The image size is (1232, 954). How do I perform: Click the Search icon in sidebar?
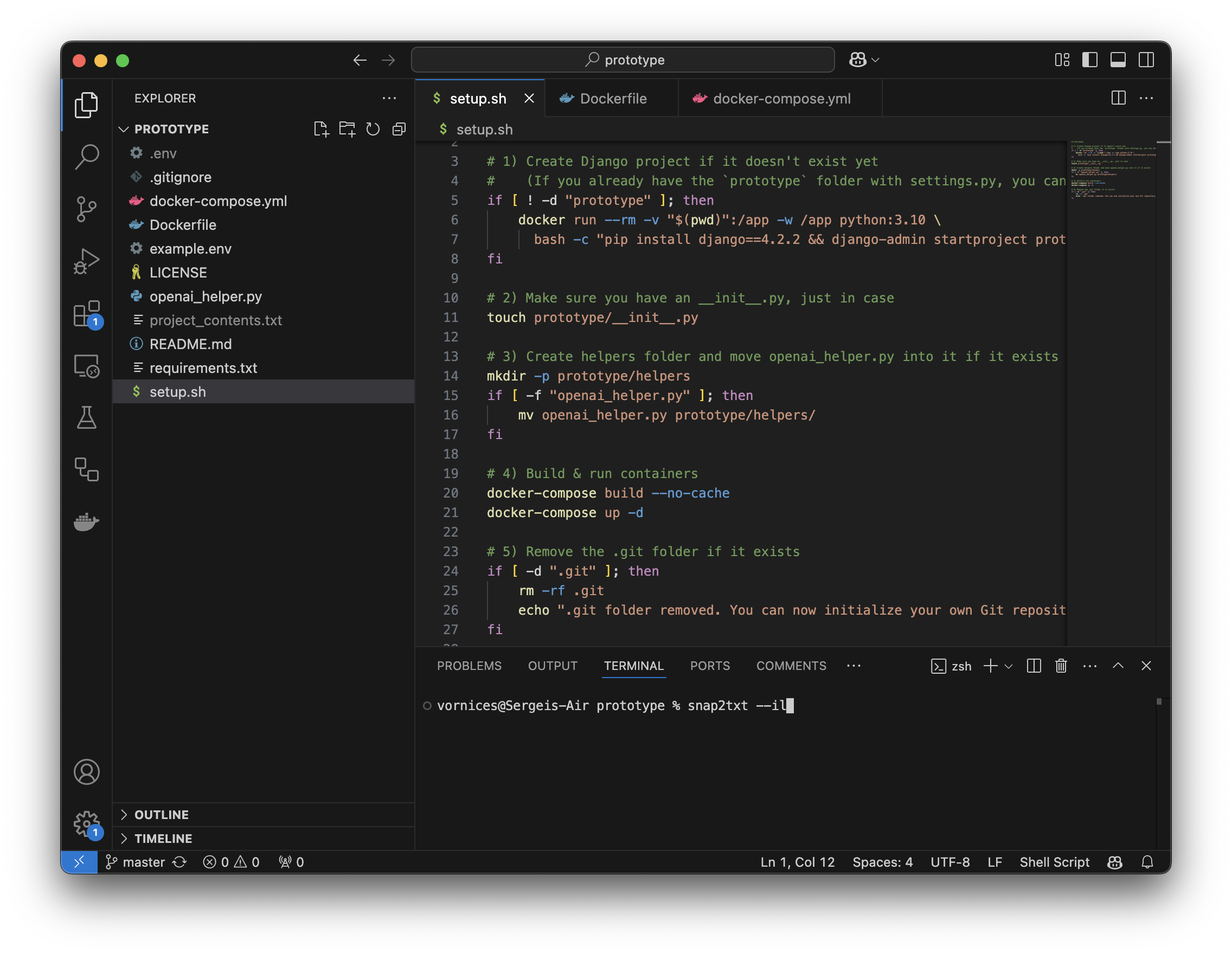pos(86,156)
